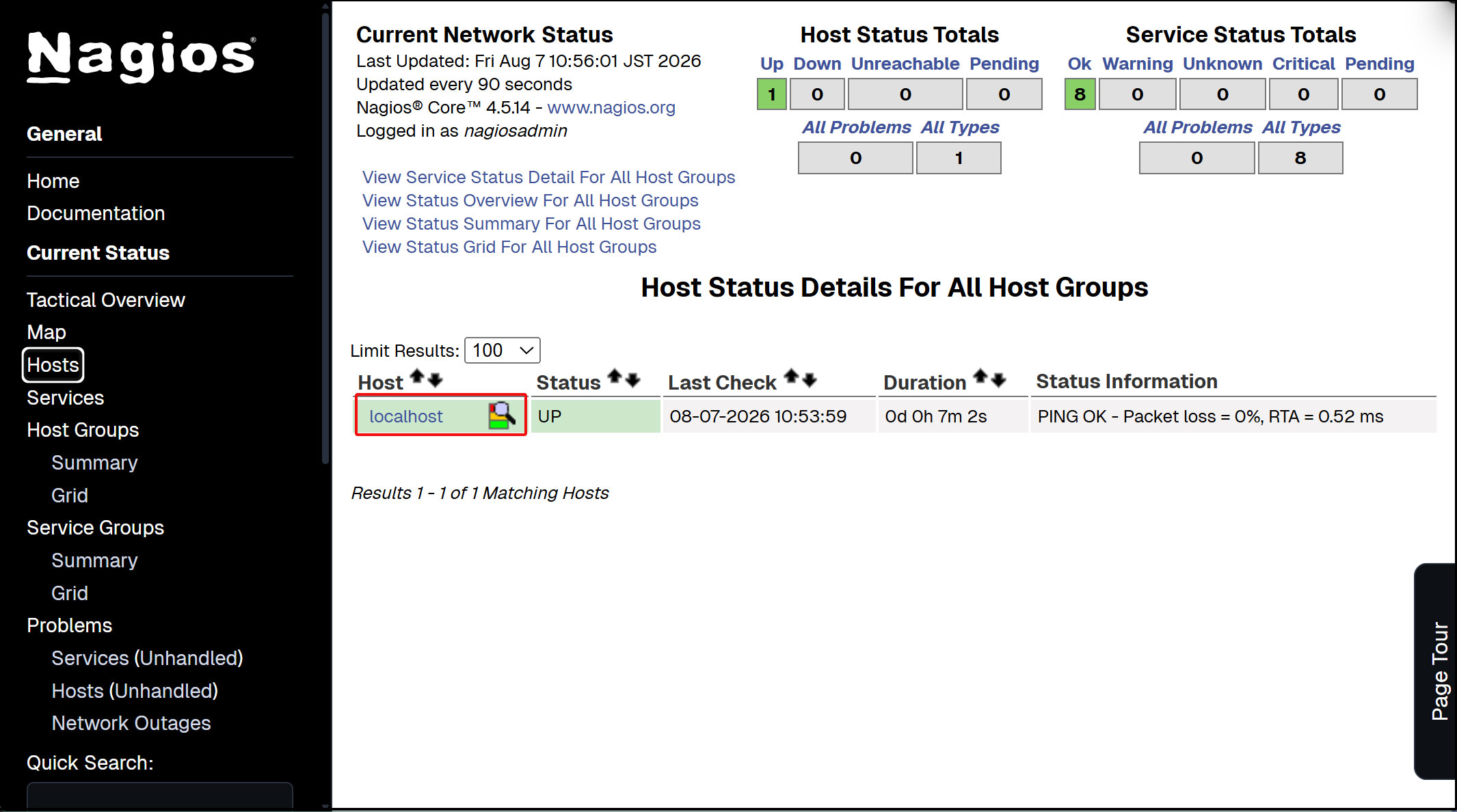
Task: Click the sidebar vertical scrollbar
Action: click(326, 239)
